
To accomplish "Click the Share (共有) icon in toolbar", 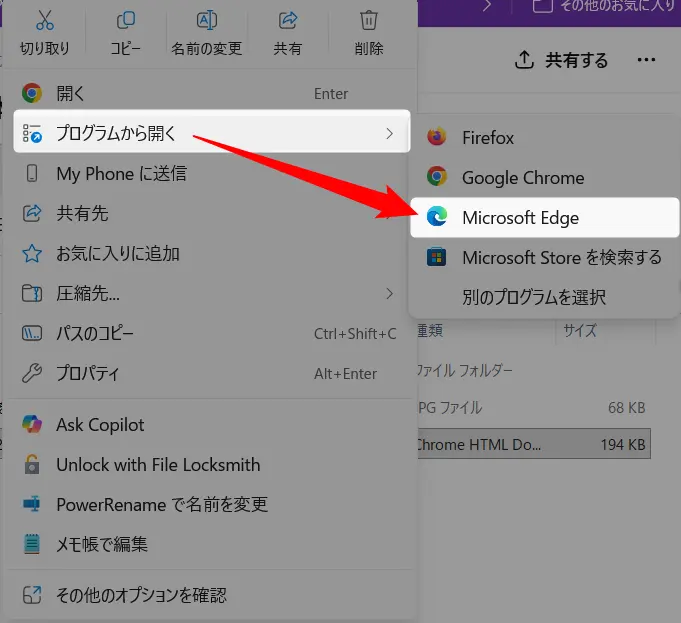I will click(288, 21).
